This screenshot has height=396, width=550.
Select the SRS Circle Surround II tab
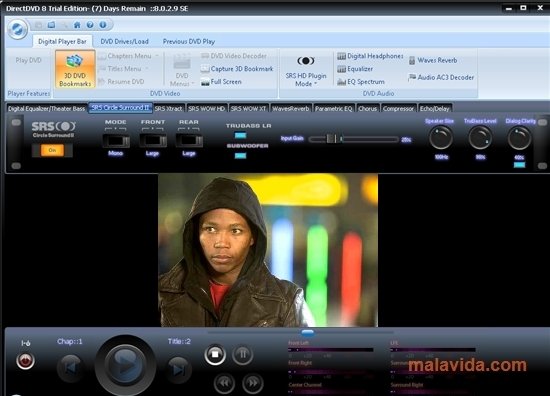coord(120,108)
